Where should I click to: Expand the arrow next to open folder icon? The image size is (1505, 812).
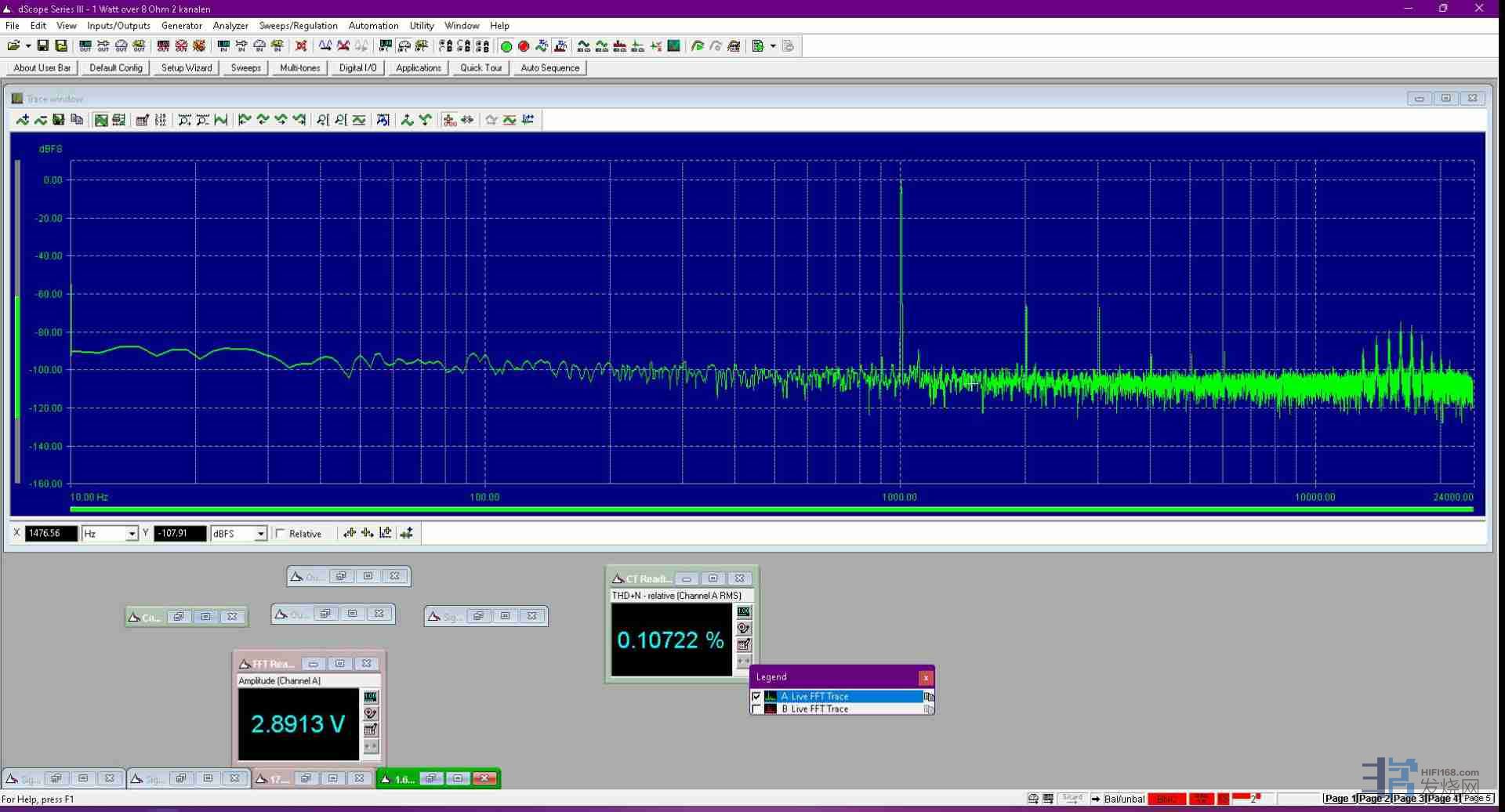[28, 46]
